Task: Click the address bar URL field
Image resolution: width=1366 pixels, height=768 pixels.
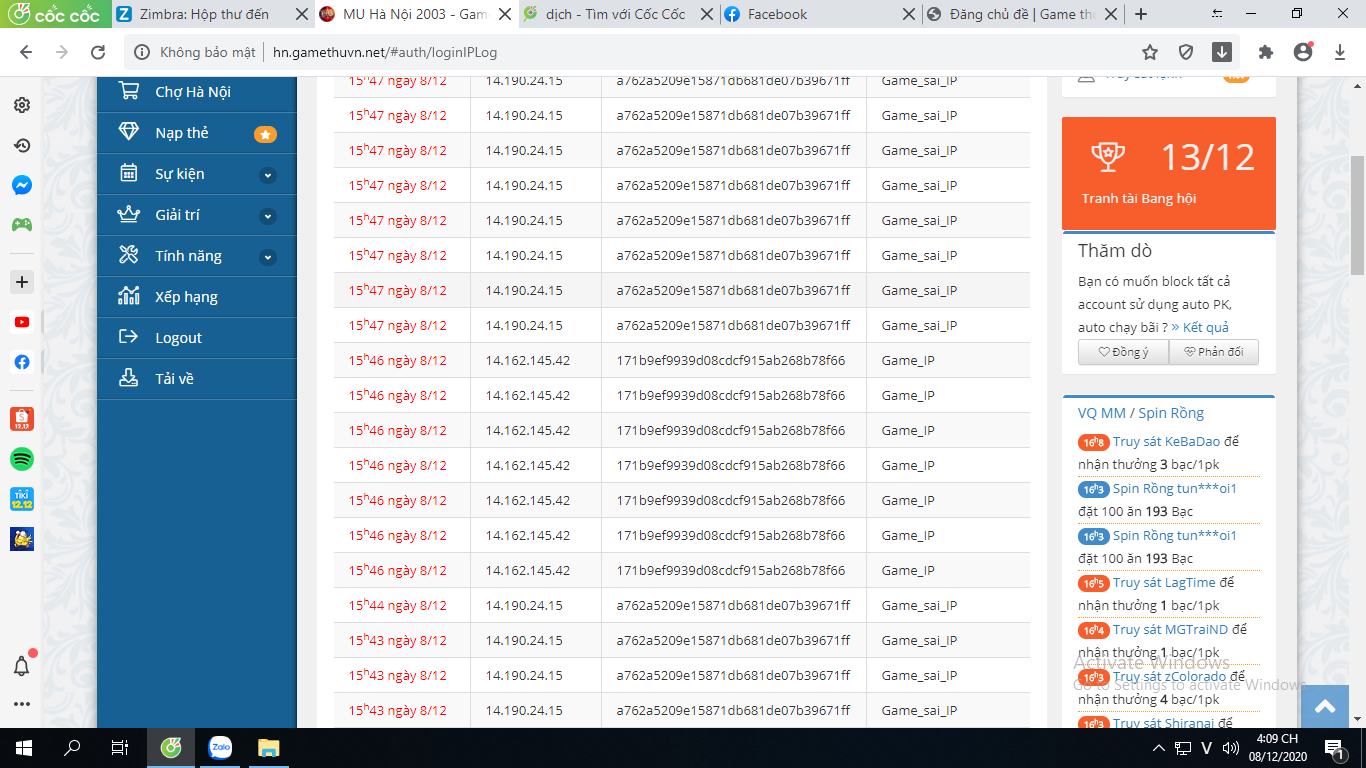Action: pos(640,53)
